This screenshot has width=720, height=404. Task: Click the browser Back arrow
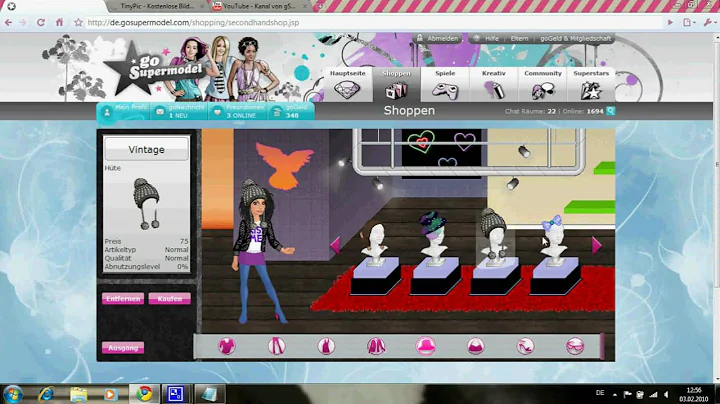point(9,22)
